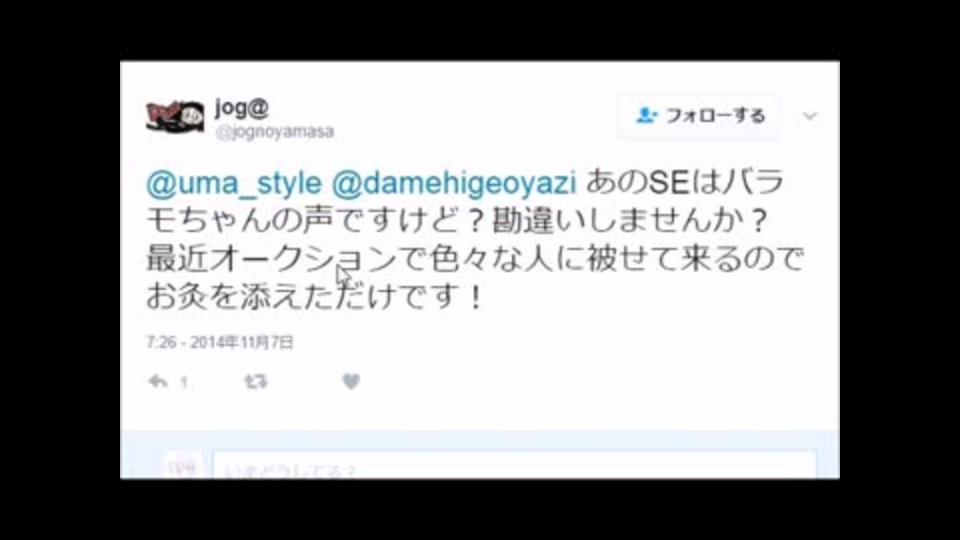Click the display name jog@
This screenshot has width=960, height=540.
click(x=242, y=107)
